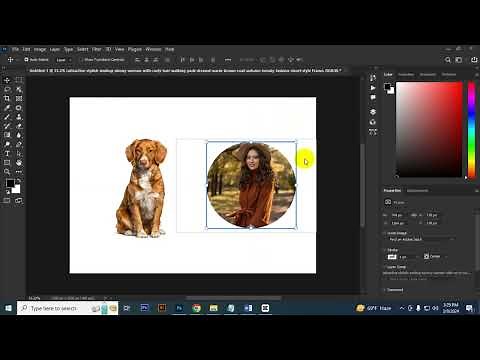This screenshot has height=360, width=480.
Task: Select the Eyedropper tool
Action: tap(7, 108)
